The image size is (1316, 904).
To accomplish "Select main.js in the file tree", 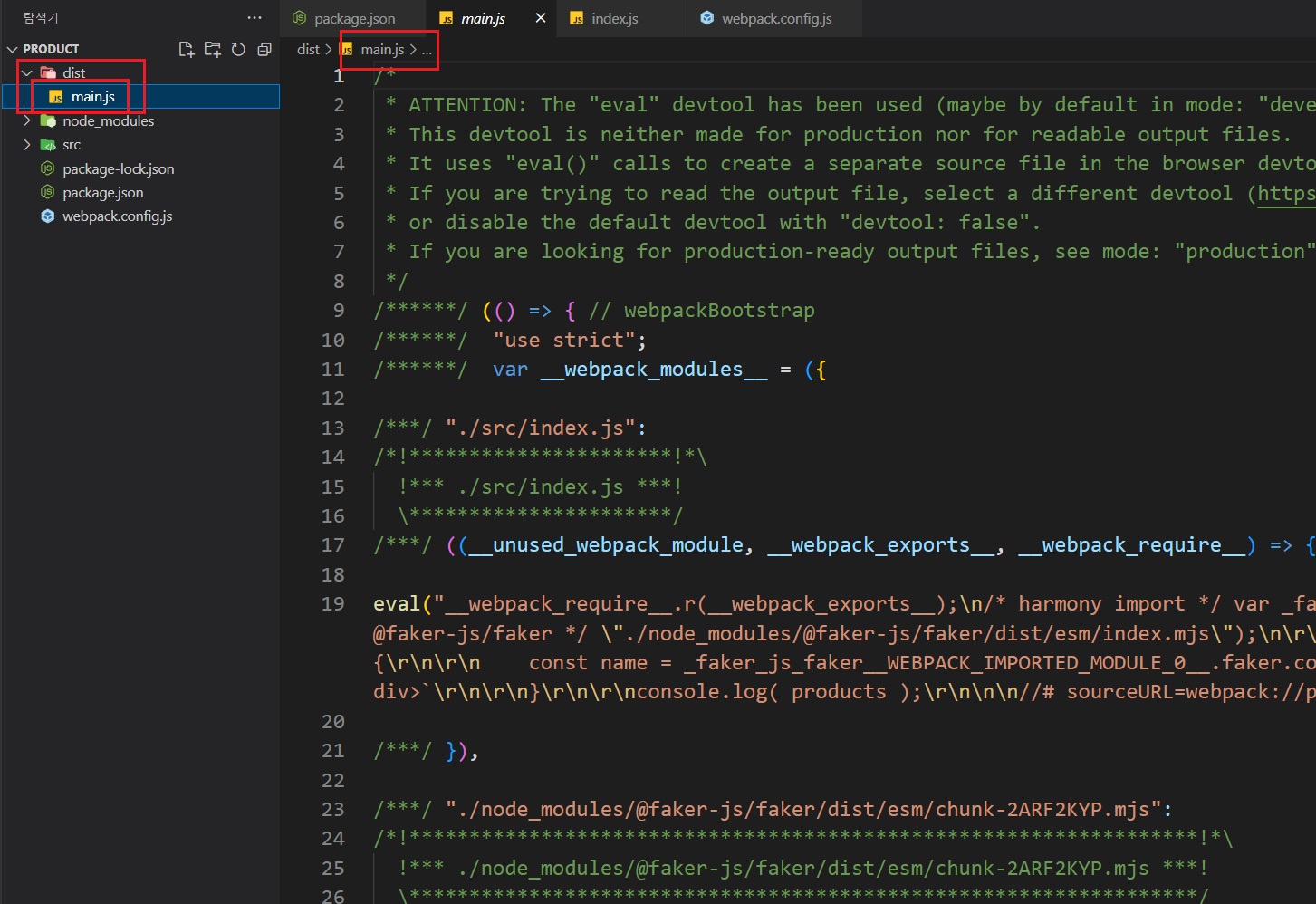I will 140,96.
